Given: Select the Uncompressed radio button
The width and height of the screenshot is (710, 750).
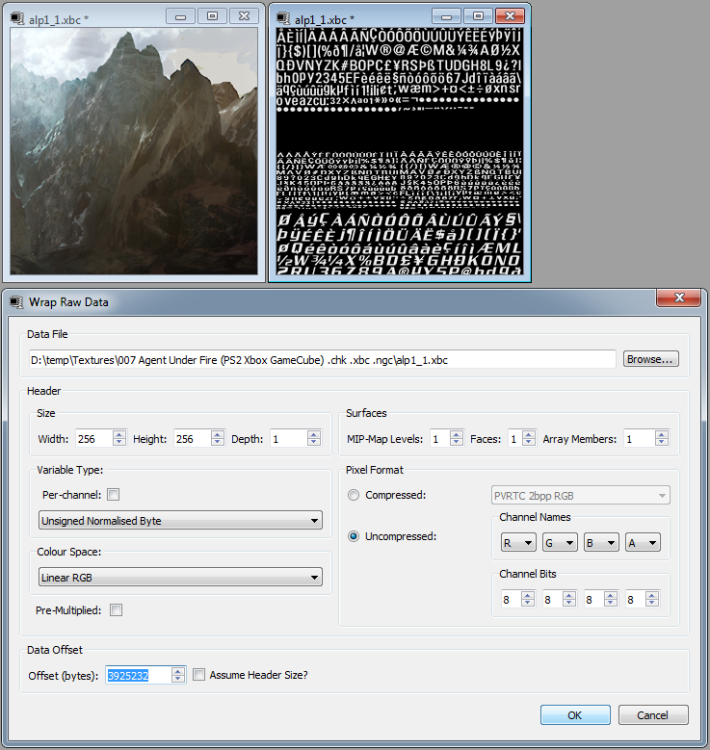Looking at the screenshot, I should 353,536.
